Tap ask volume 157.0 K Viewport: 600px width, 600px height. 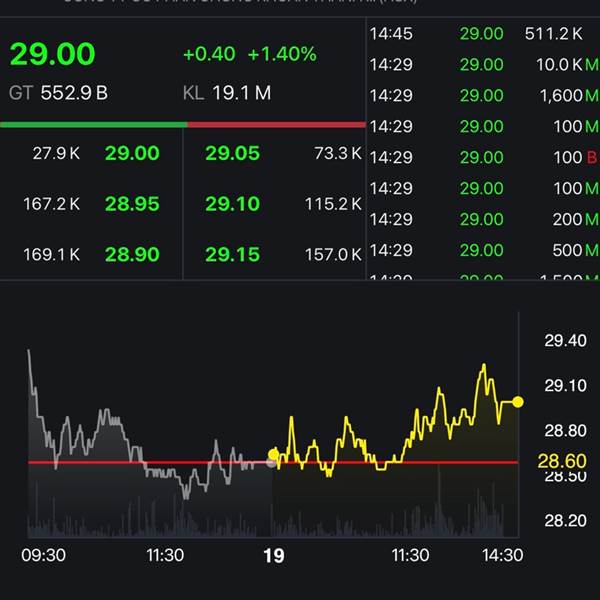click(x=333, y=254)
